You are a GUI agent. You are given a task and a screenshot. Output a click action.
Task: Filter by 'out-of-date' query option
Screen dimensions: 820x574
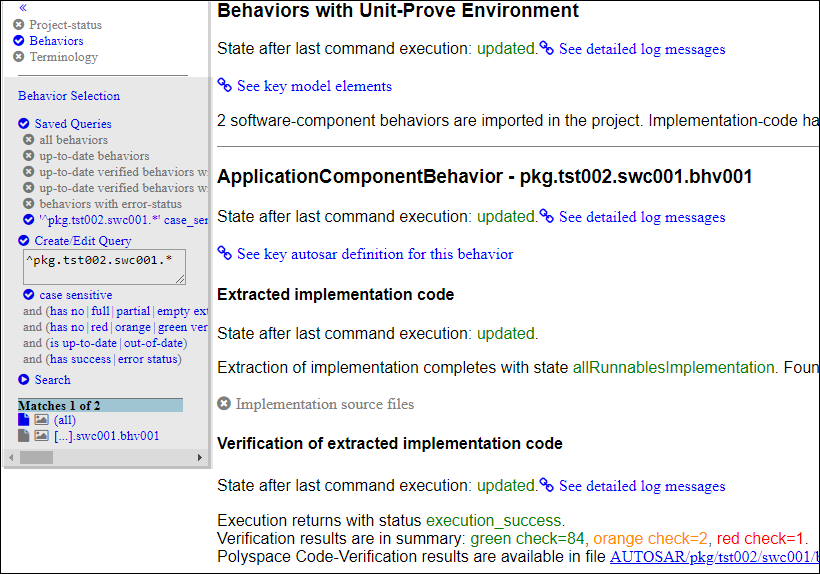point(153,343)
